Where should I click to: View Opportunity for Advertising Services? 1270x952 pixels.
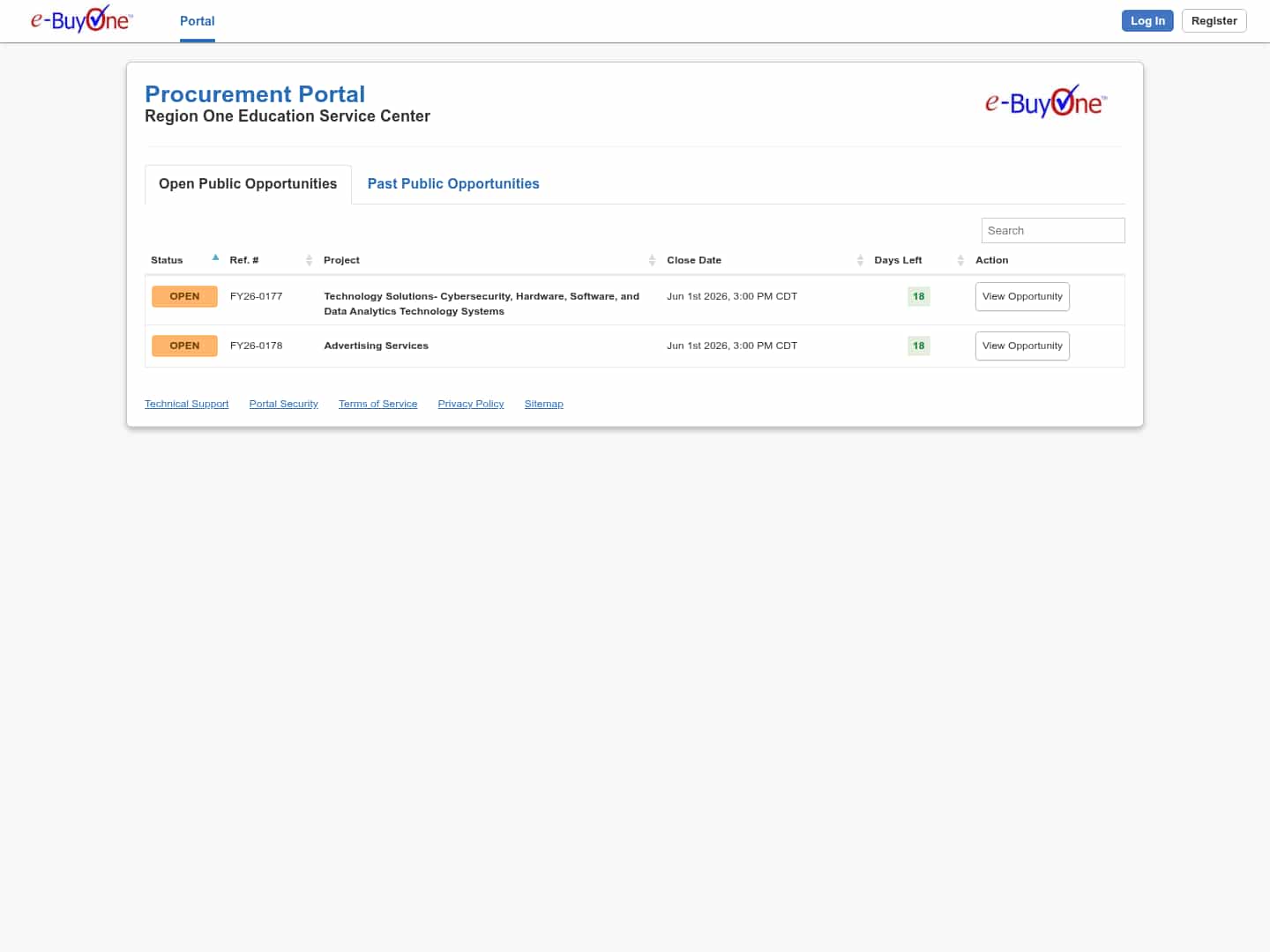pyautogui.click(x=1022, y=346)
